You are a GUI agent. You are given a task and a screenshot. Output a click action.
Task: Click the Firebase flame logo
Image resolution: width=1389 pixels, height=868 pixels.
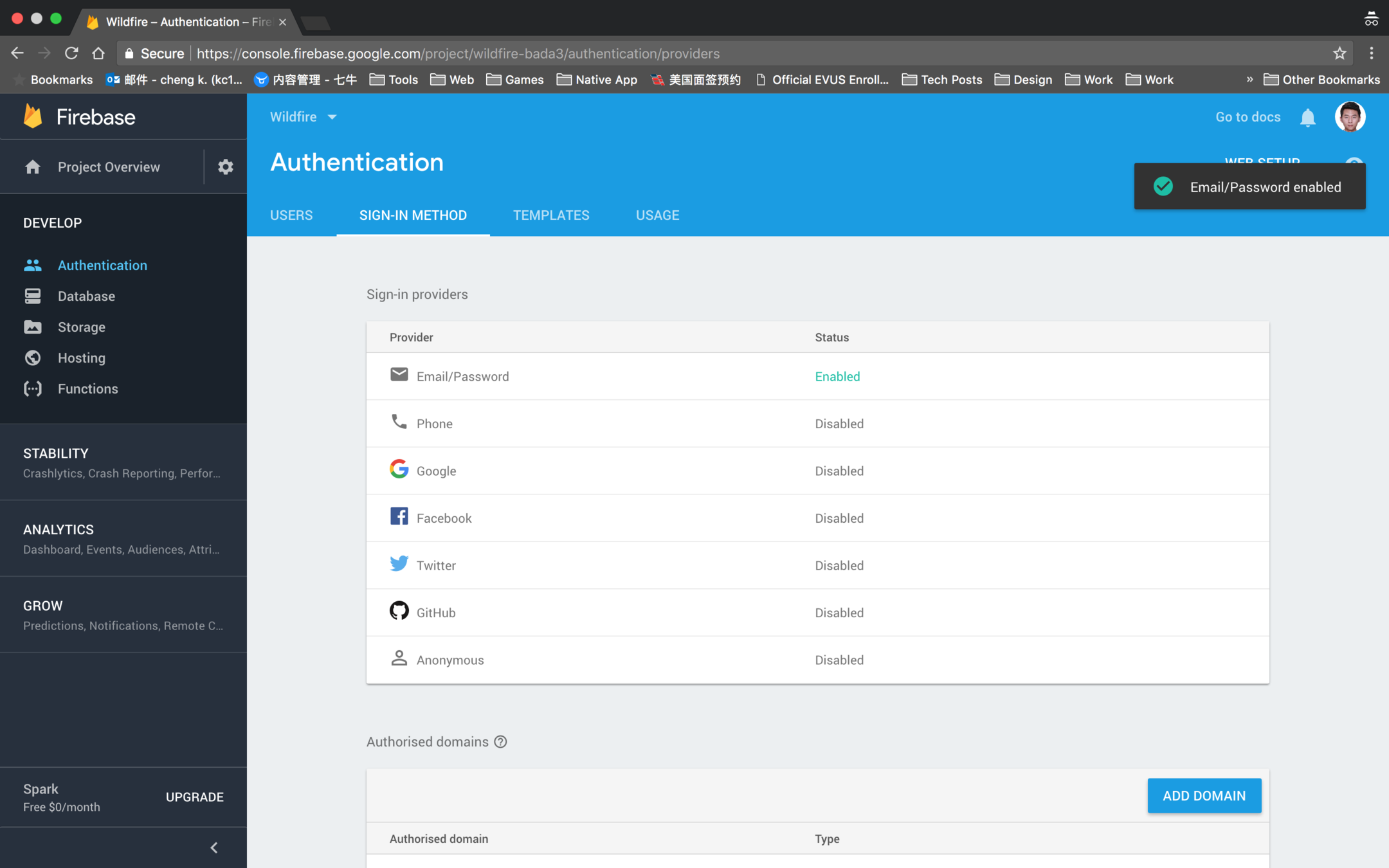coord(33,116)
